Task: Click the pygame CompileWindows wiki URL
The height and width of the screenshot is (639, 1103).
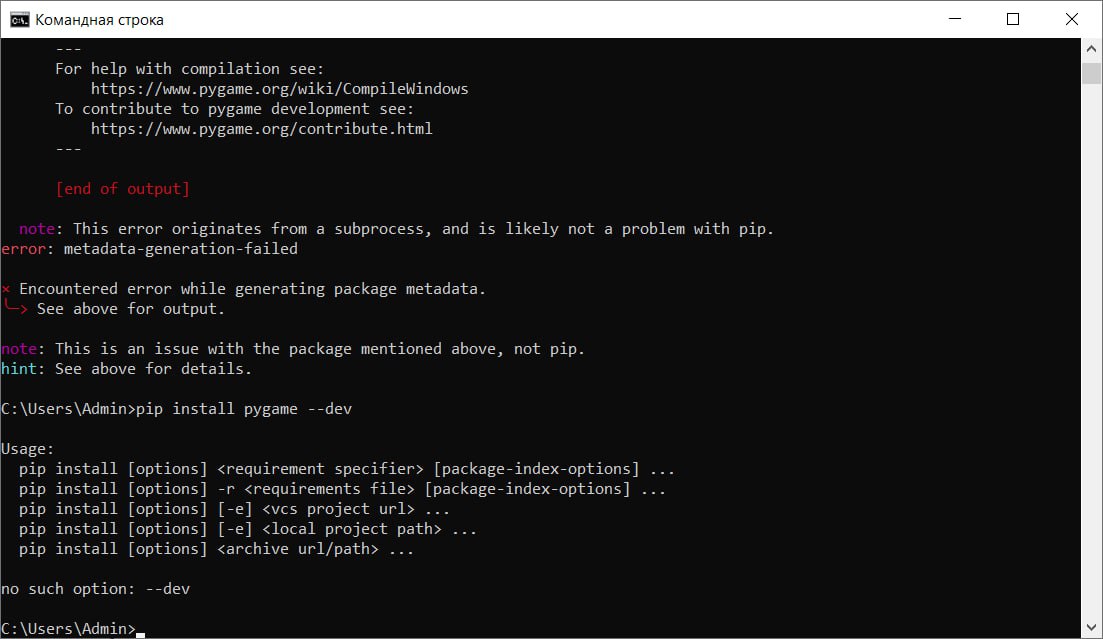Action: coord(279,89)
